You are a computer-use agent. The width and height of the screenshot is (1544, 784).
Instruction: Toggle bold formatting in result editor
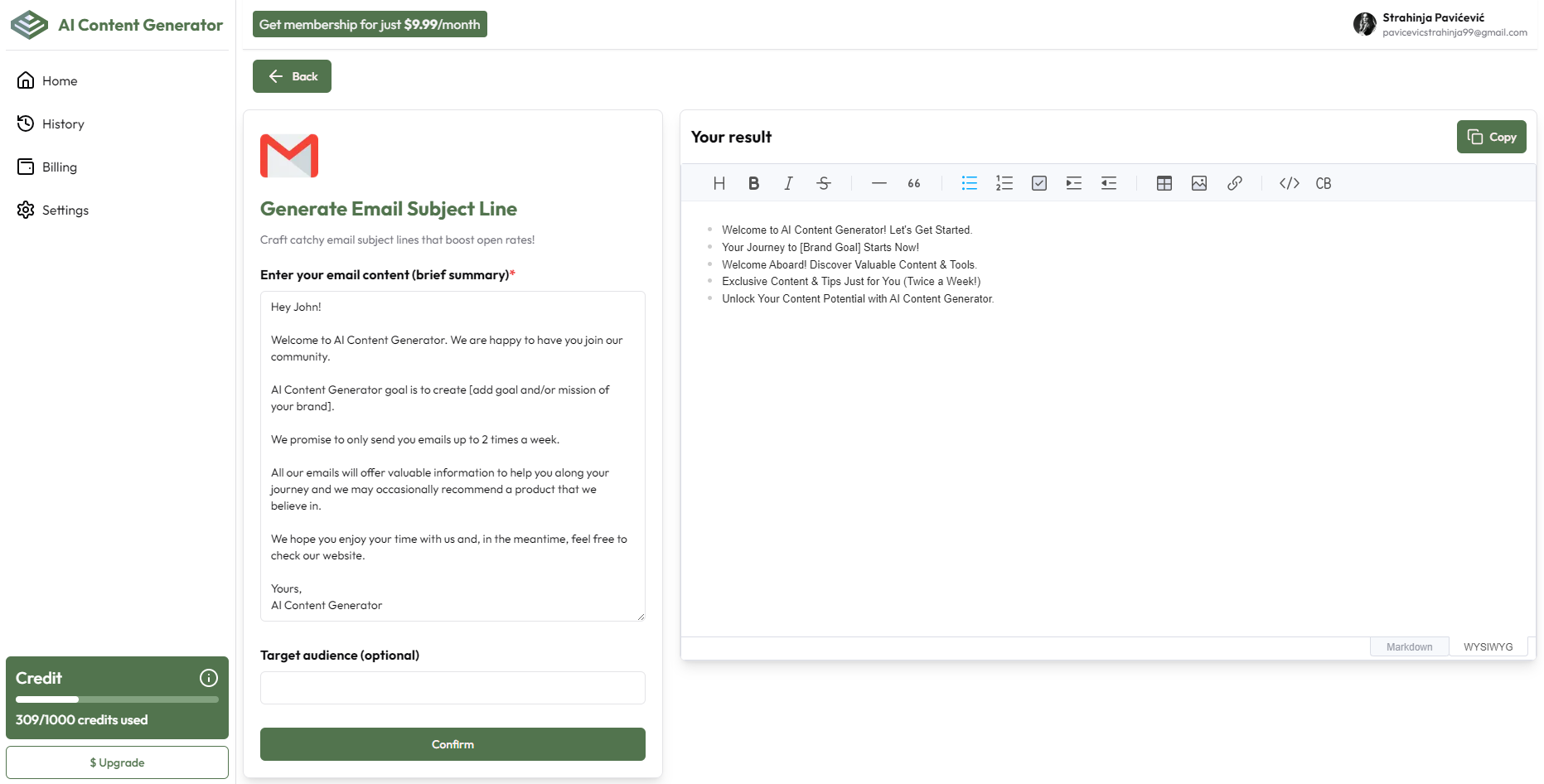[754, 183]
